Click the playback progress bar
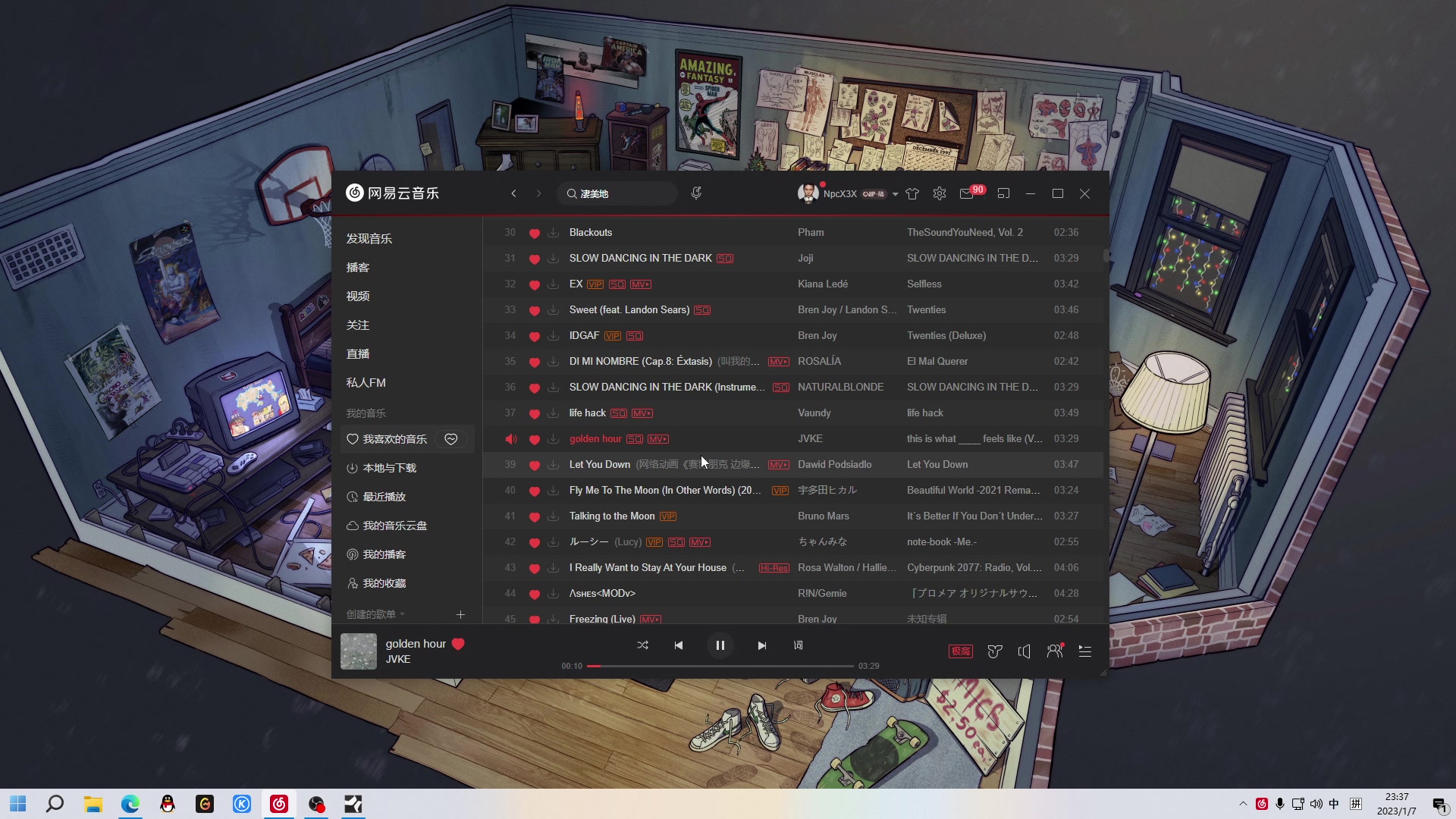Image resolution: width=1456 pixels, height=819 pixels. pos(720,666)
